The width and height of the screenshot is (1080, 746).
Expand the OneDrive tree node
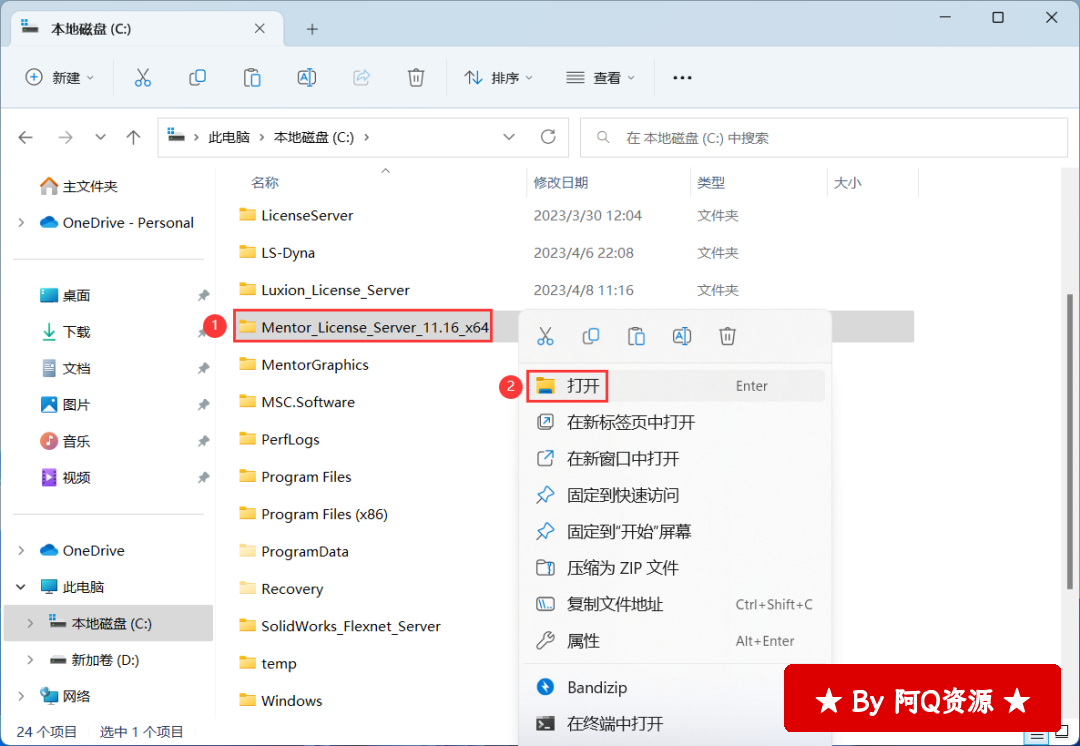(x=21, y=550)
